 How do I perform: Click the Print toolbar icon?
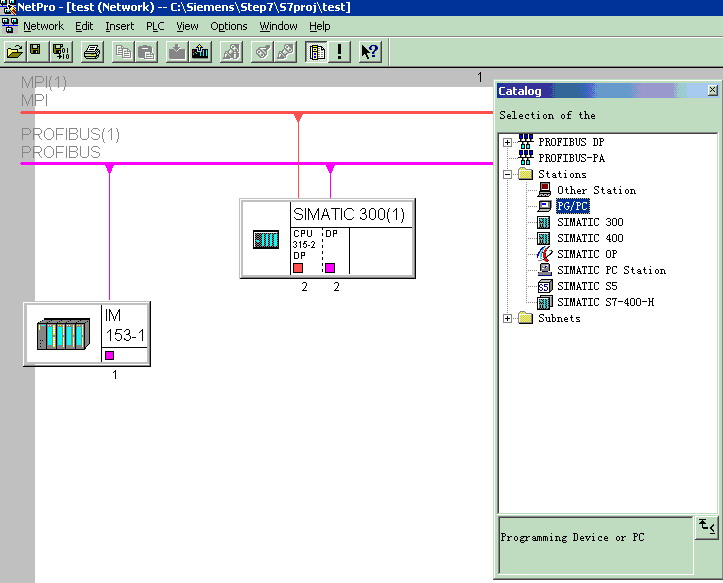click(x=91, y=51)
